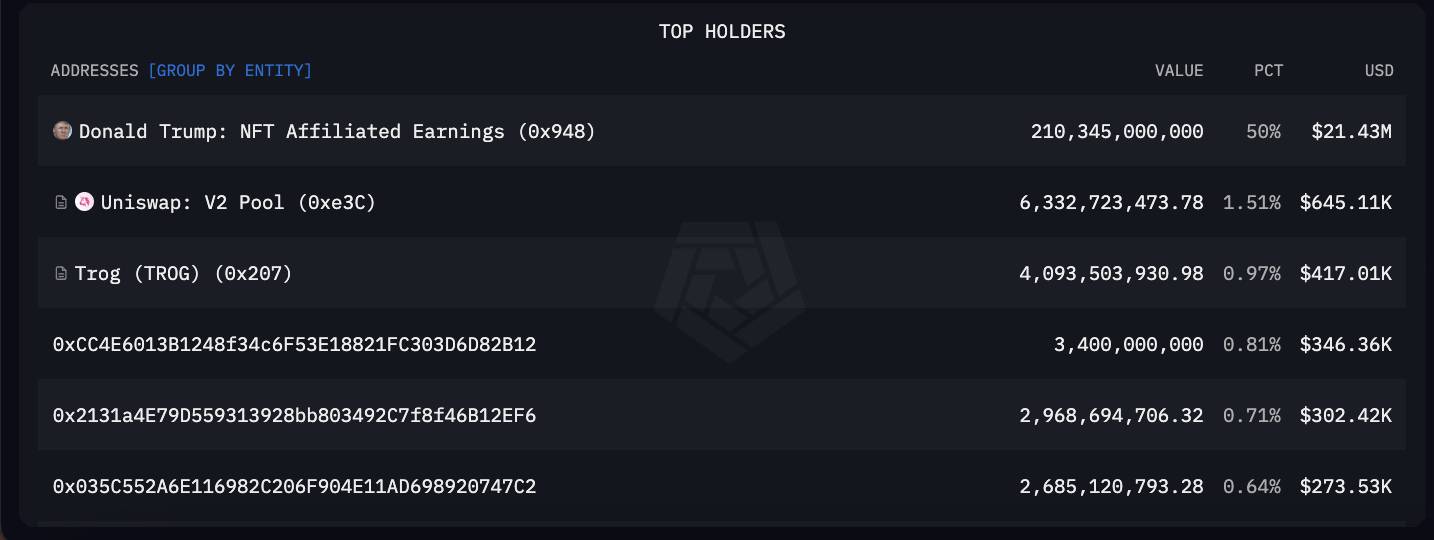Open address starting with 0xCC4E6013
The height and width of the screenshot is (540, 1434).
[x=294, y=345]
